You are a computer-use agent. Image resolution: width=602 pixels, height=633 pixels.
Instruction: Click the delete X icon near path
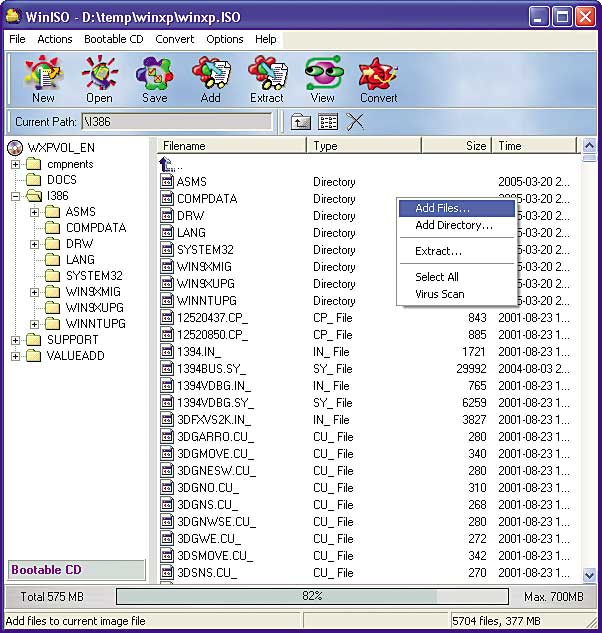pos(355,122)
